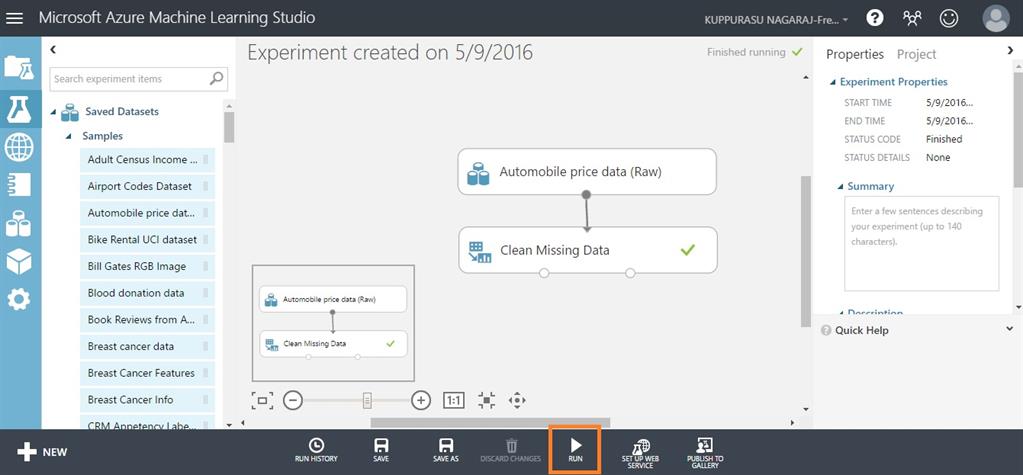This screenshot has width=1023, height=475.
Task: Click the zoom to fit icon
Action: tap(262, 400)
